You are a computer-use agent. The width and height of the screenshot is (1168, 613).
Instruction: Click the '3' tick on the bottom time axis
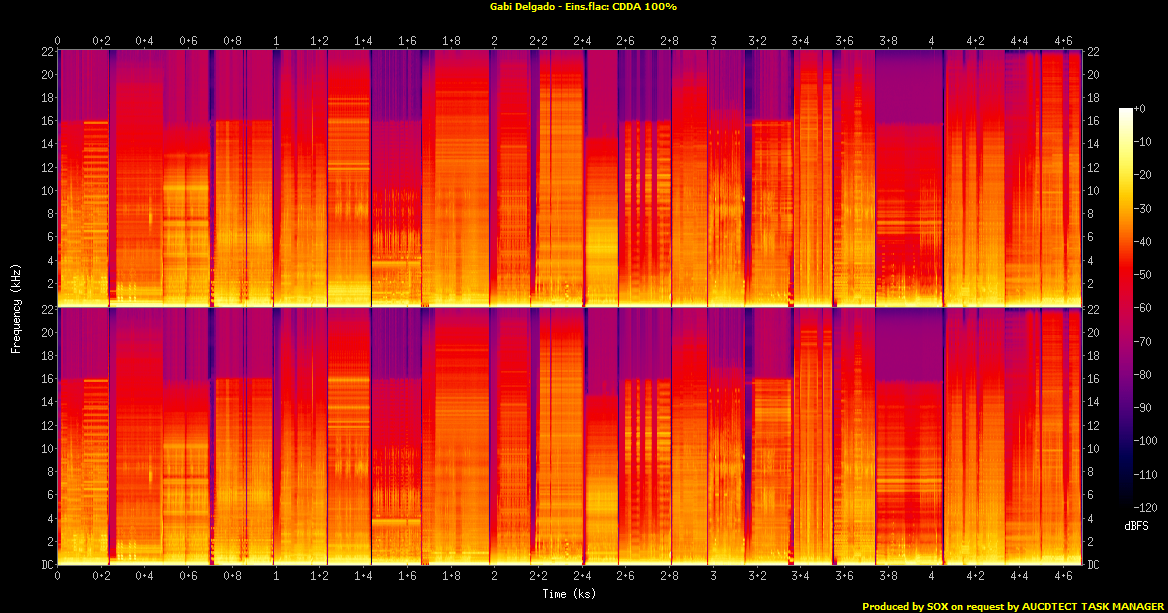[x=712, y=576]
